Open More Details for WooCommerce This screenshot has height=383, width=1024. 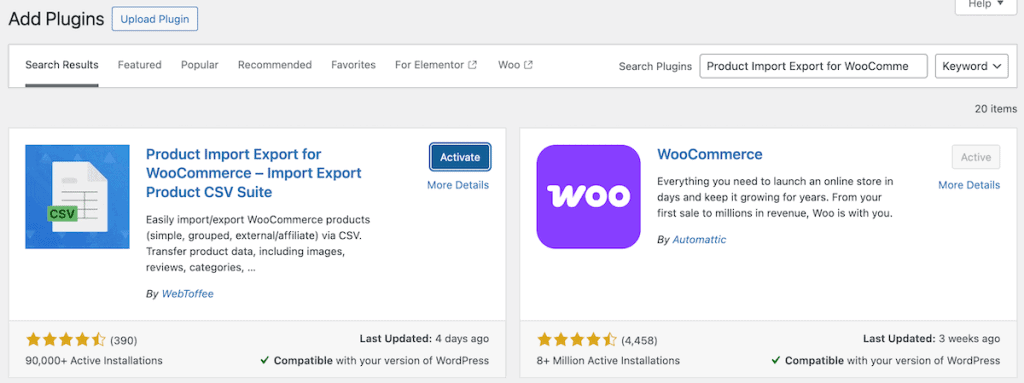point(969,185)
